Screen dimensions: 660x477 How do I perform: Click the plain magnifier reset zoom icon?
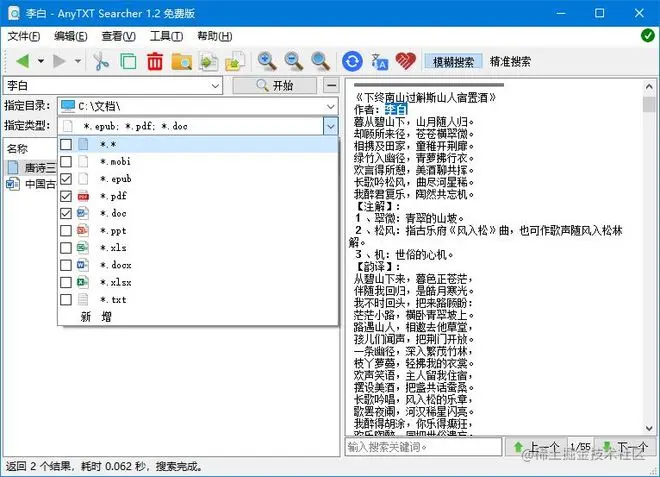click(x=320, y=61)
